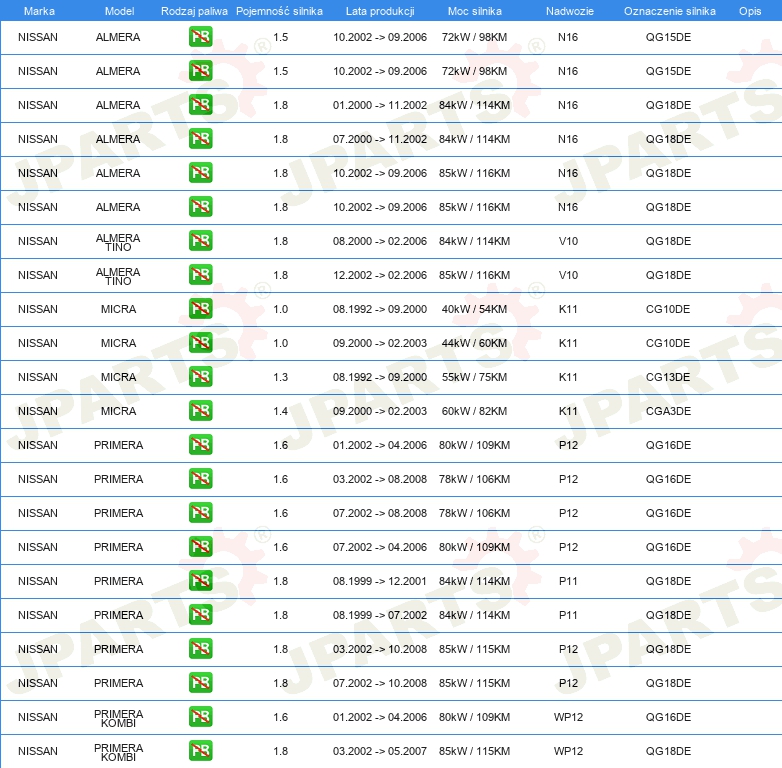Screen dimensions: 782x768
Task: Click fuel icon in Almera Tino 12.2002 row
Action: click(200, 274)
